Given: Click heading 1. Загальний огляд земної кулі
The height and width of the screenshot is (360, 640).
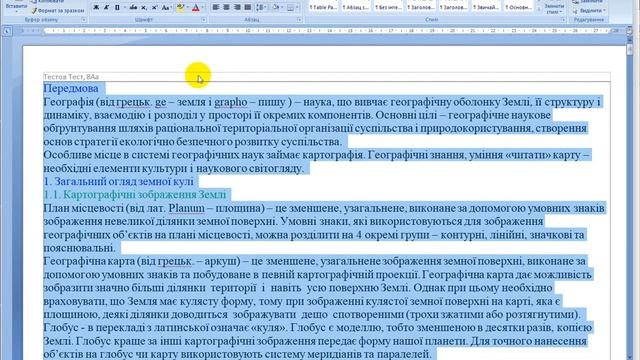Looking at the screenshot, I should click(x=118, y=181).
